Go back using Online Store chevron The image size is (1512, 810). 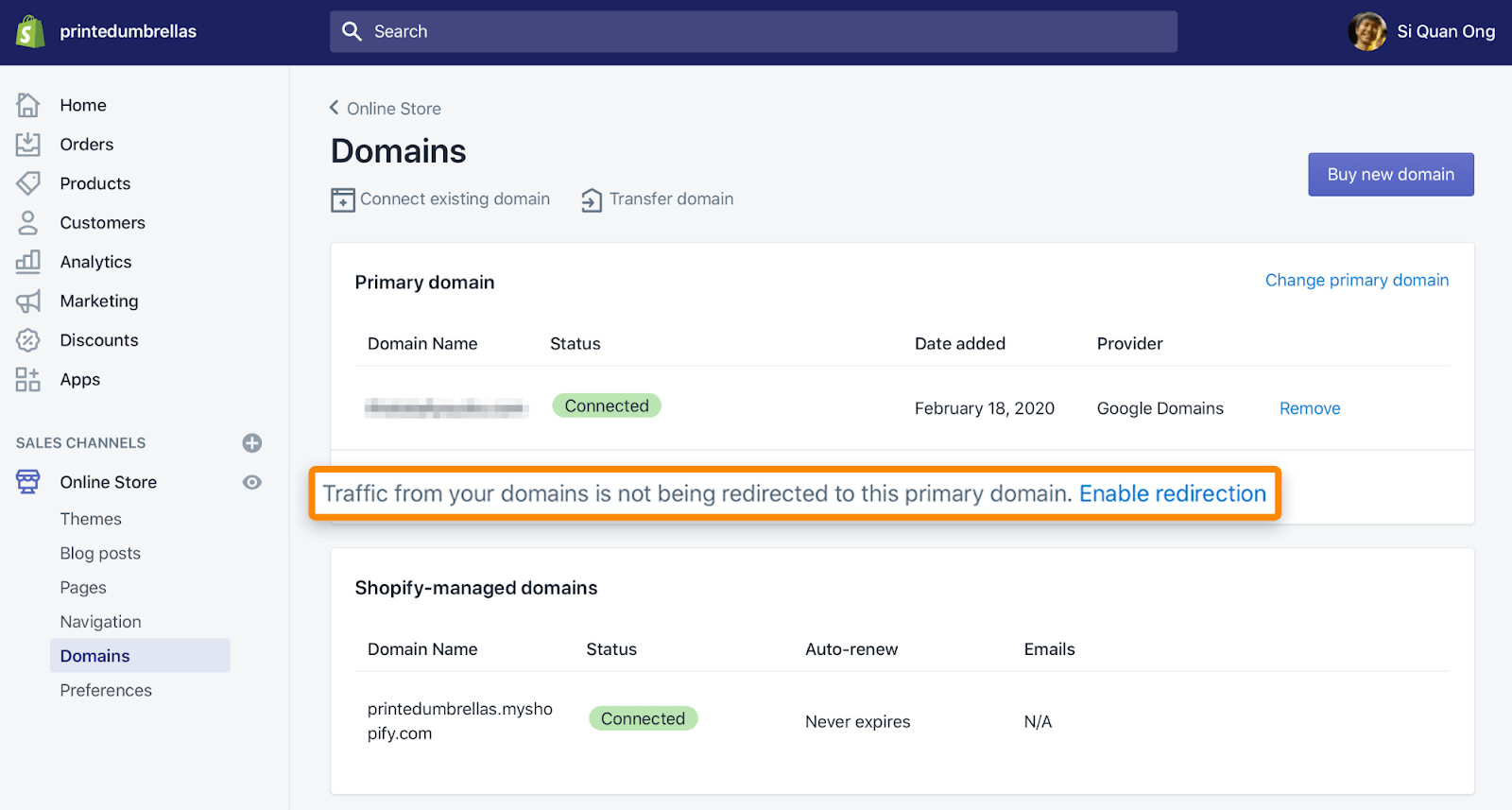[334, 108]
